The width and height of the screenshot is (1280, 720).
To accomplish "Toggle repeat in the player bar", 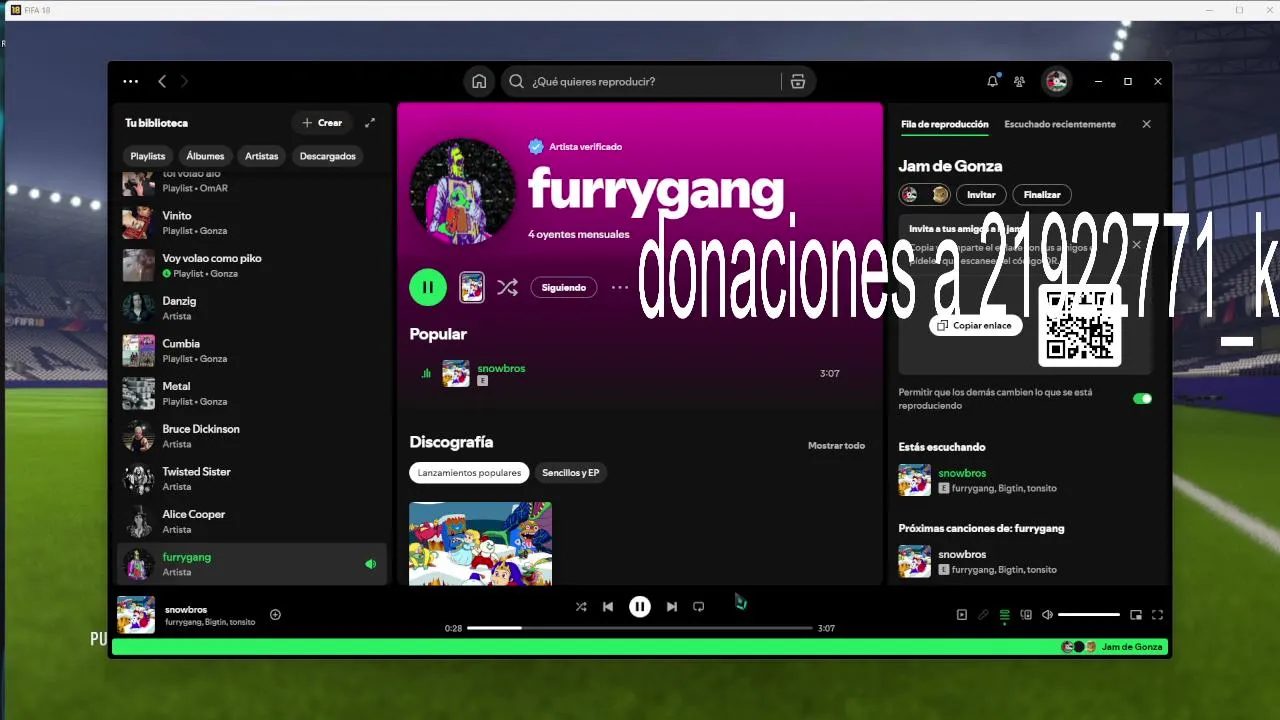I will [699, 606].
